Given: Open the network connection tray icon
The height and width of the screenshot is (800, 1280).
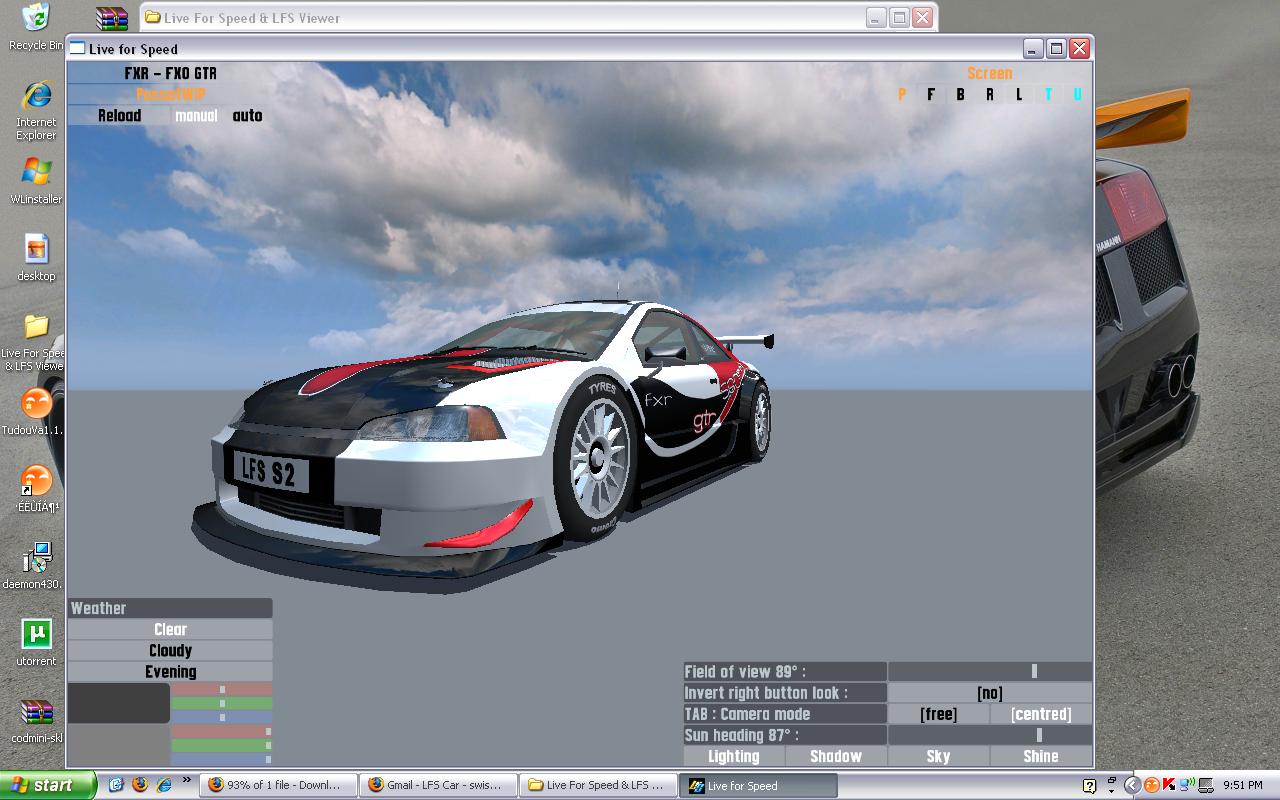Looking at the screenshot, I should [1186, 785].
